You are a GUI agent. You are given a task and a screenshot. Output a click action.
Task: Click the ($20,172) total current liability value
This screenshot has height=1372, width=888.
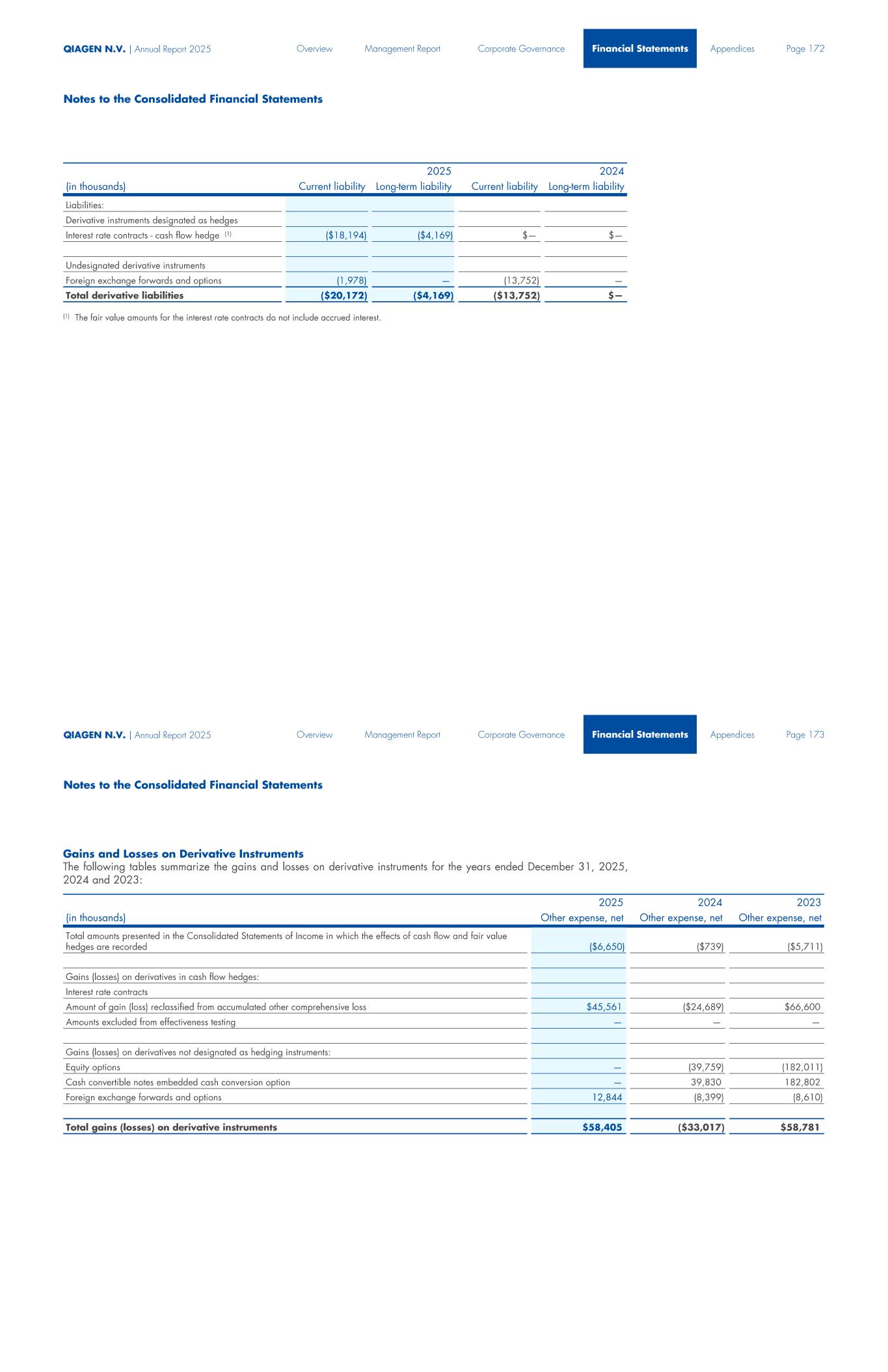pyautogui.click(x=344, y=295)
